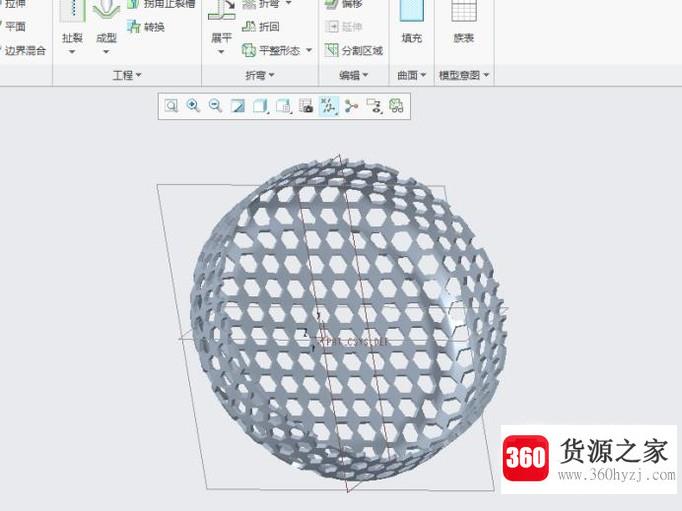Open the 工程 group overflow menu

(127, 75)
